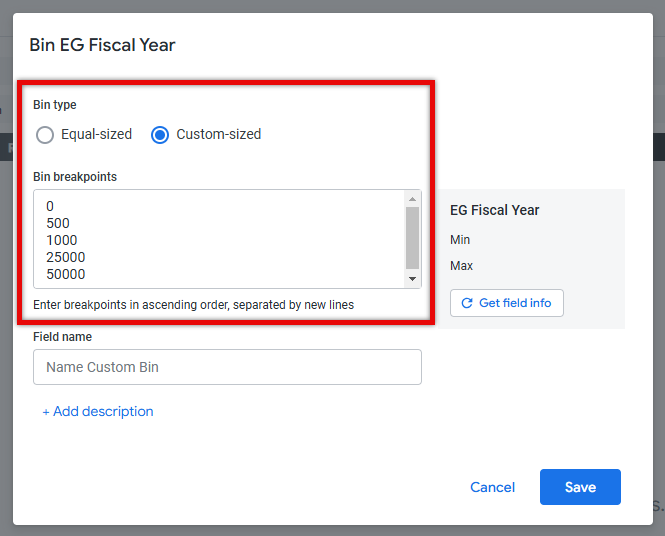Click the Equal-sized label text

[96, 134]
